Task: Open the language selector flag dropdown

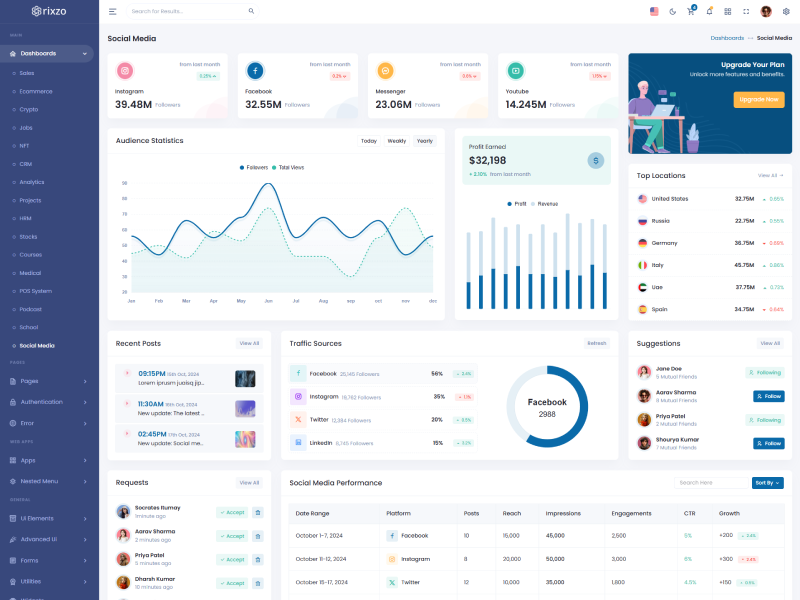Action: pos(654,11)
